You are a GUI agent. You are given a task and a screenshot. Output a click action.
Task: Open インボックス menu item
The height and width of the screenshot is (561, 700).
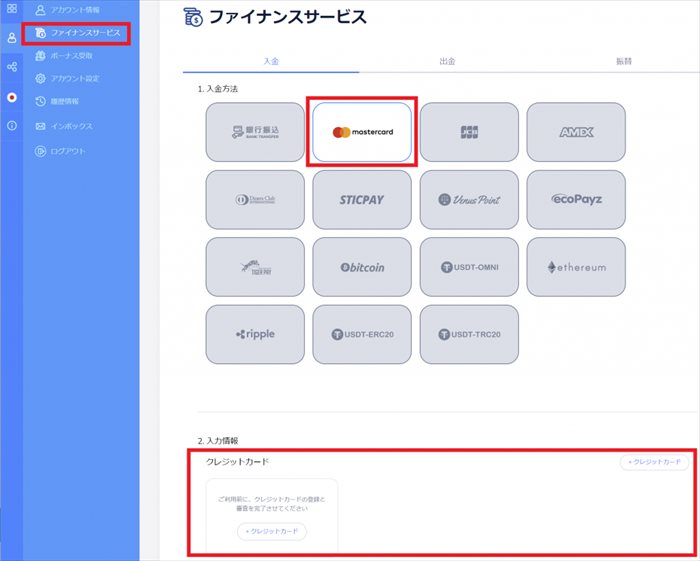click(64, 126)
